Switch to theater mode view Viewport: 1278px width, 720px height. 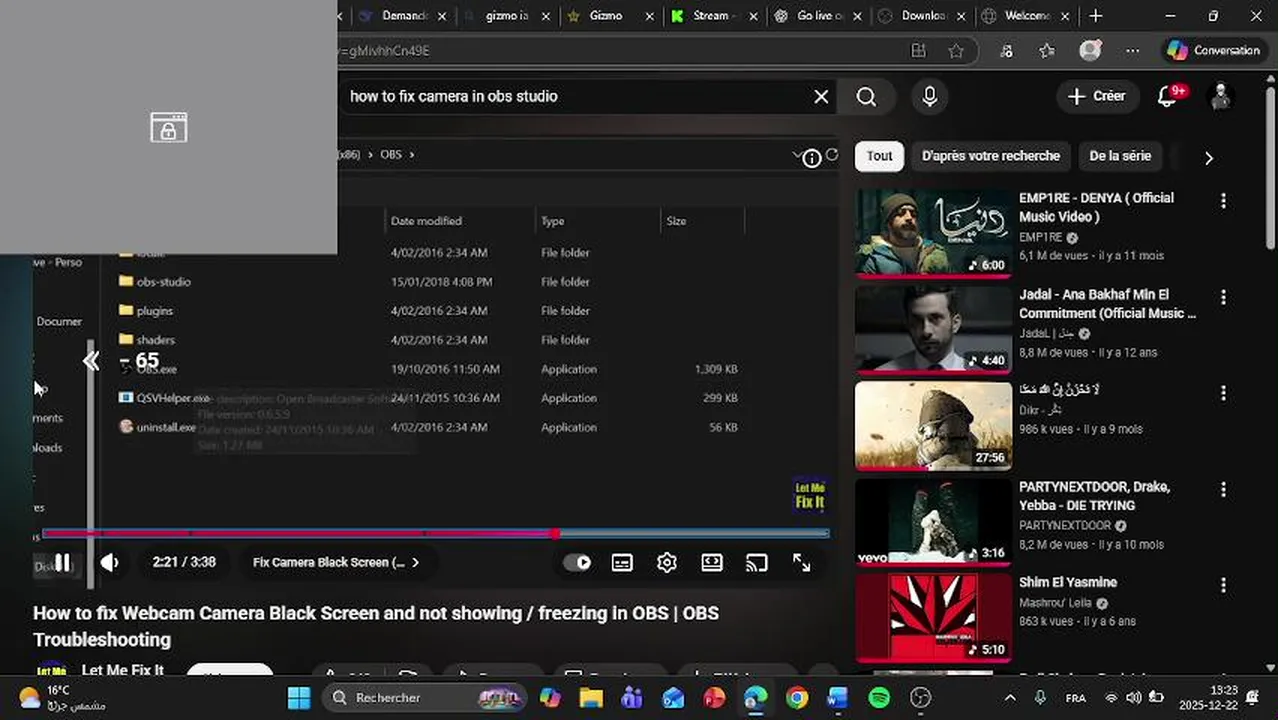pyautogui.click(x=712, y=563)
